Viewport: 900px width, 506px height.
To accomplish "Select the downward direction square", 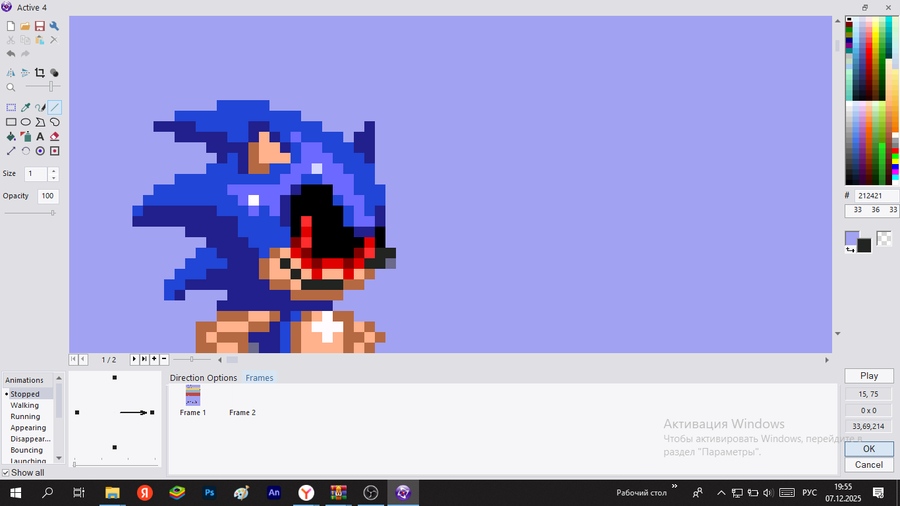I will pos(115,447).
